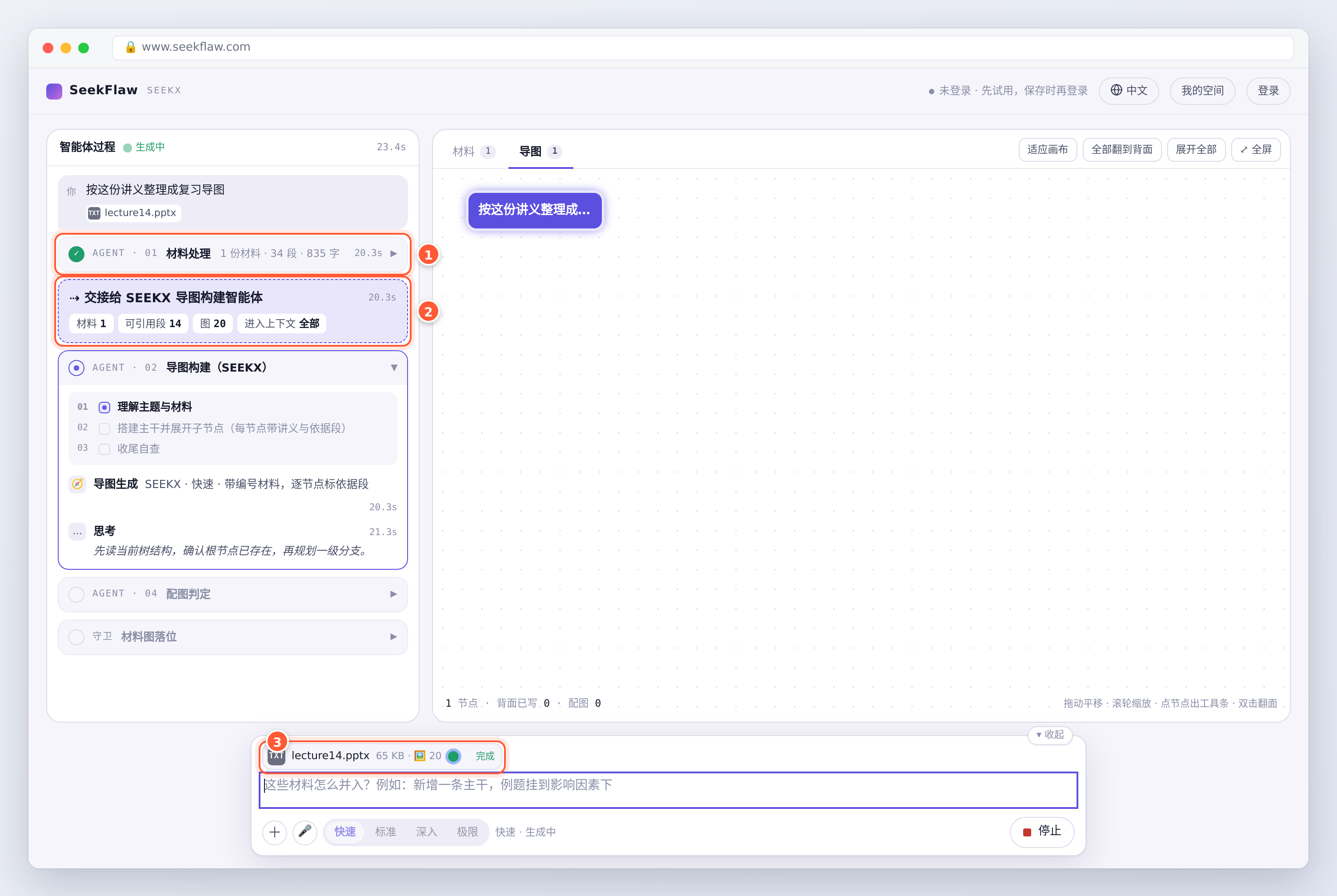Select the 极限 mode option
Viewport: 1337px width, 896px height.
coord(468,832)
